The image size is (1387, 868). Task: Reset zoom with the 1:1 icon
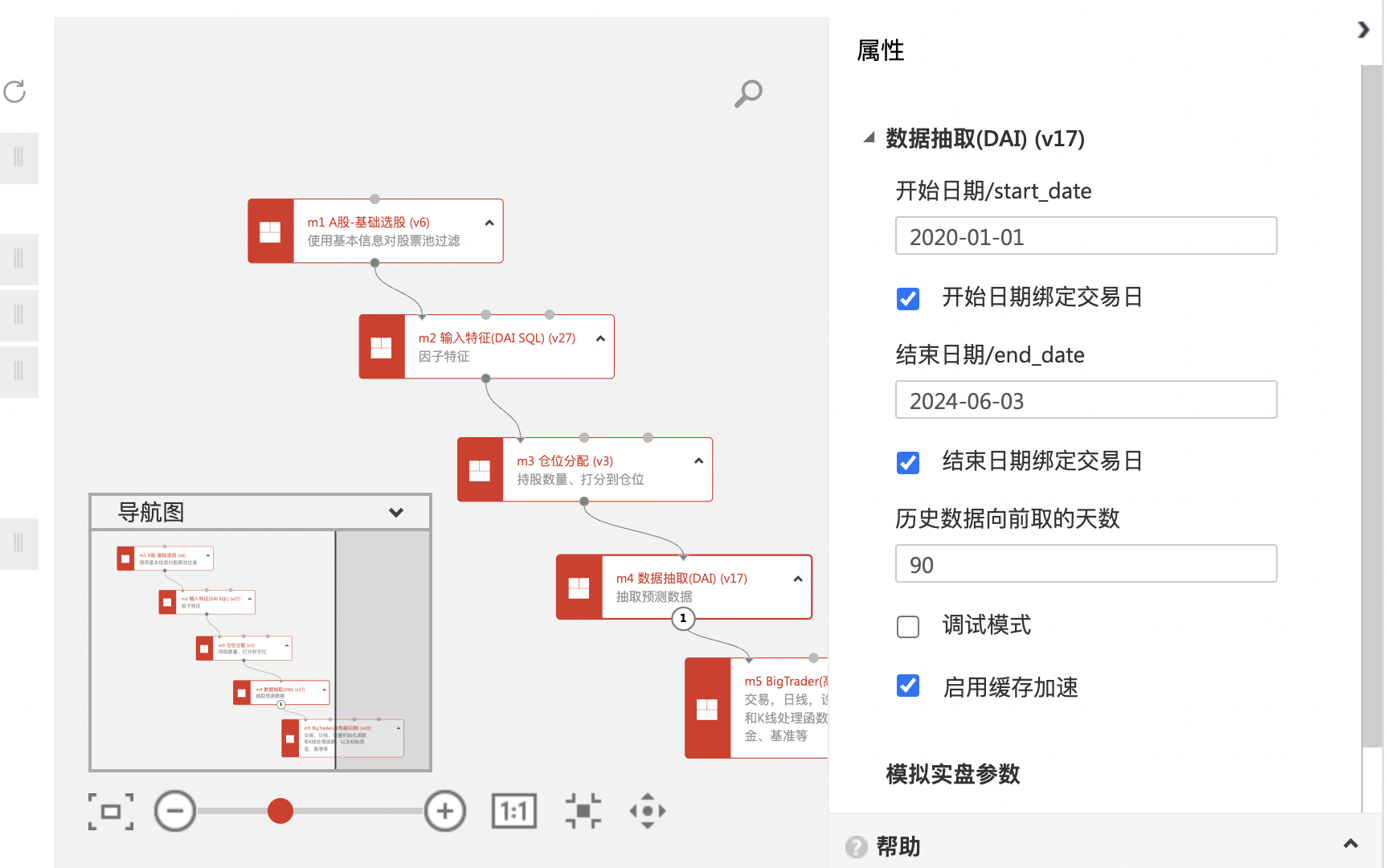point(513,811)
